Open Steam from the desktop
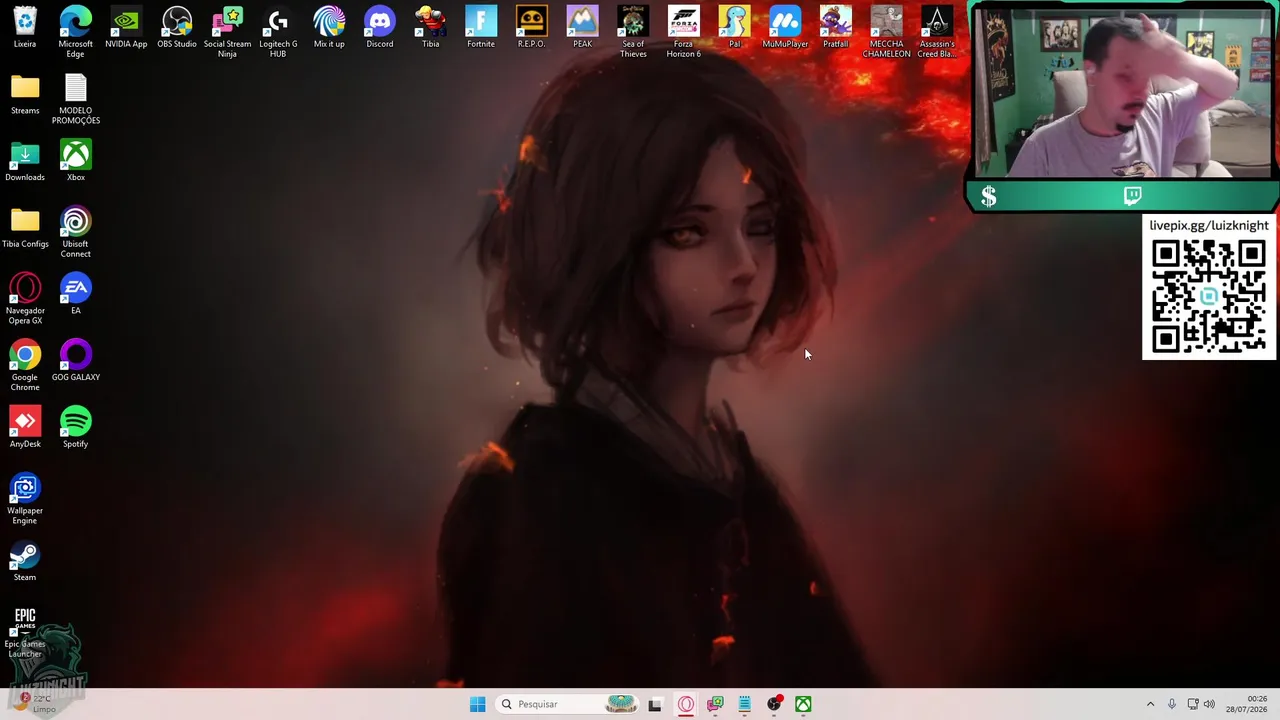 25,560
